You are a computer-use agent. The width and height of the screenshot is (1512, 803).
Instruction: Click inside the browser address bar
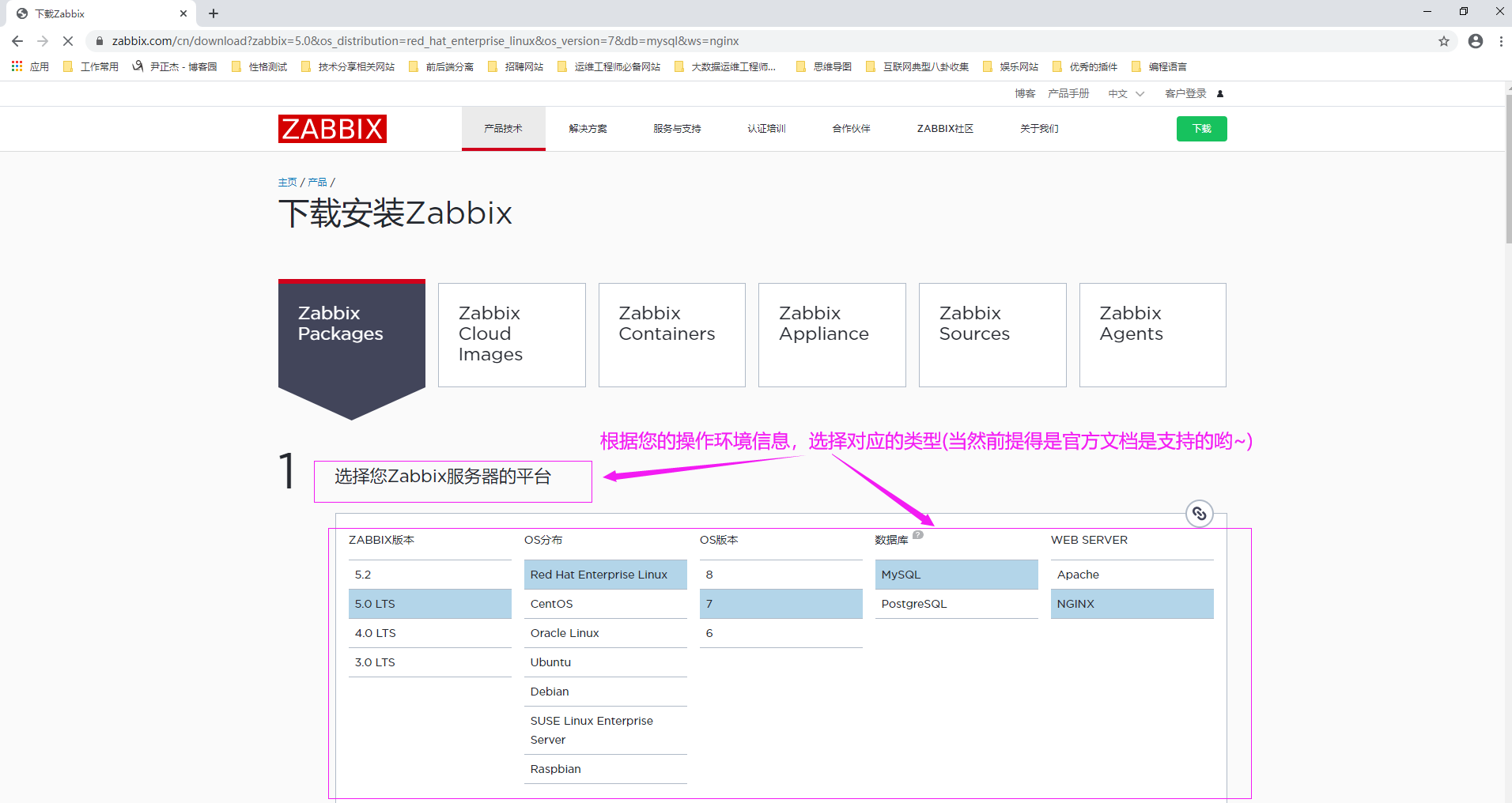click(474, 40)
